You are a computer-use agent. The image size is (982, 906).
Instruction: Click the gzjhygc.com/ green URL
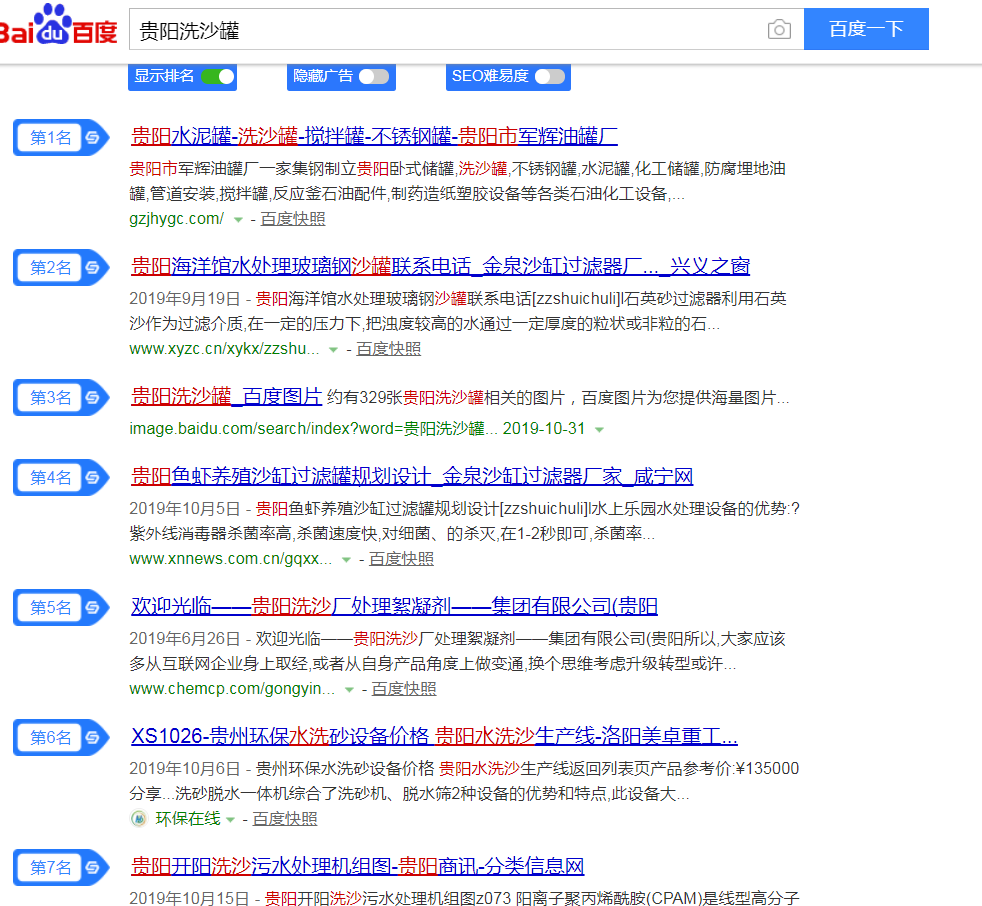click(177, 219)
